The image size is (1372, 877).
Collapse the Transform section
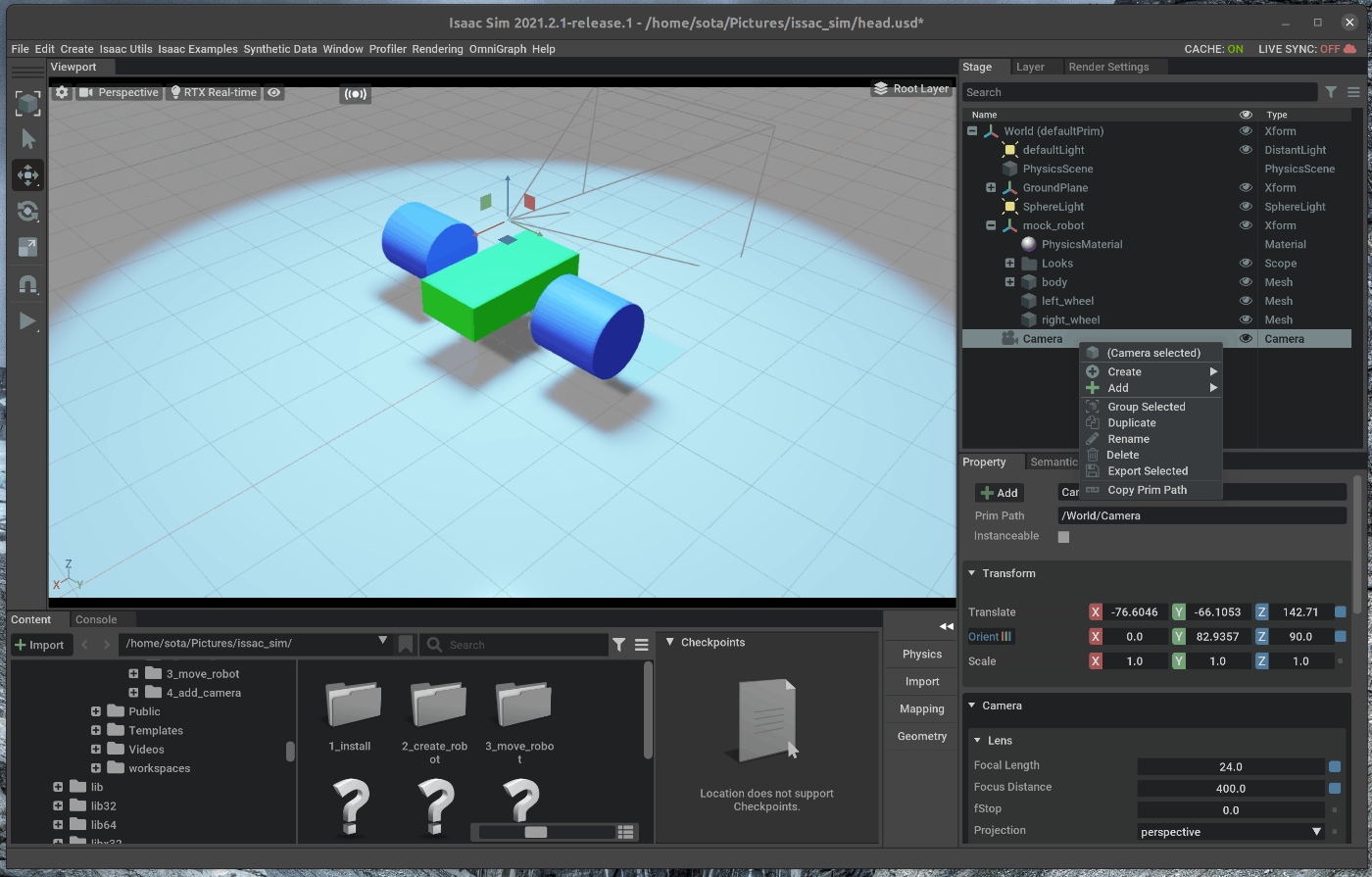[972, 573]
